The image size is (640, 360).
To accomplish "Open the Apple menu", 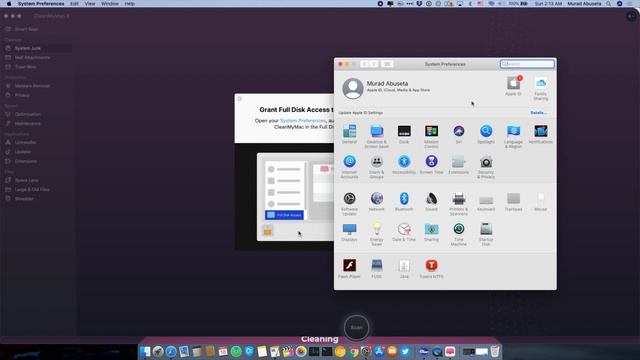I will pos(9,4).
